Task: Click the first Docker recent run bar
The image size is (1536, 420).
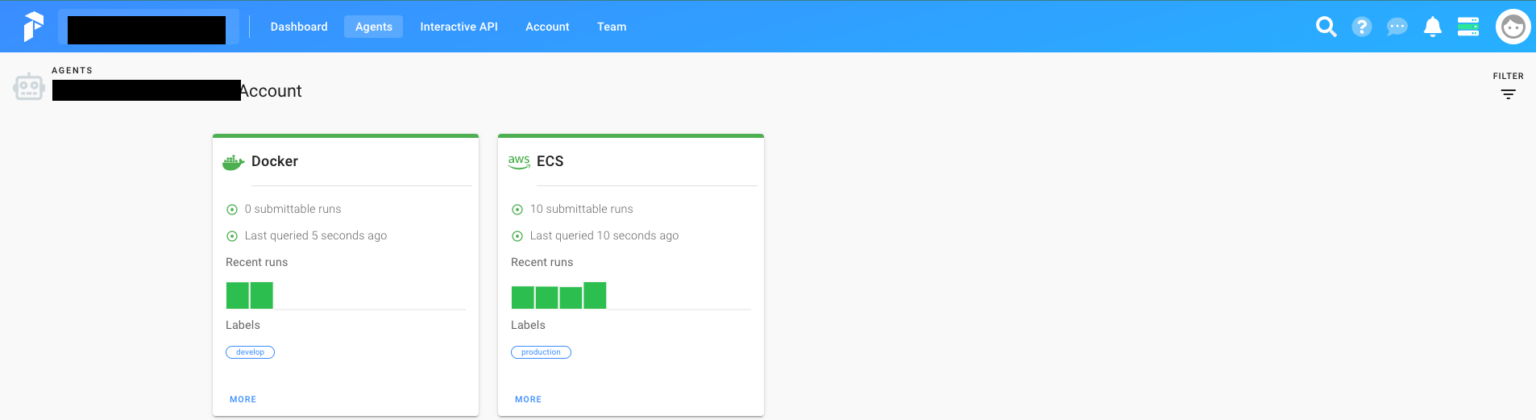Action: coord(237,295)
